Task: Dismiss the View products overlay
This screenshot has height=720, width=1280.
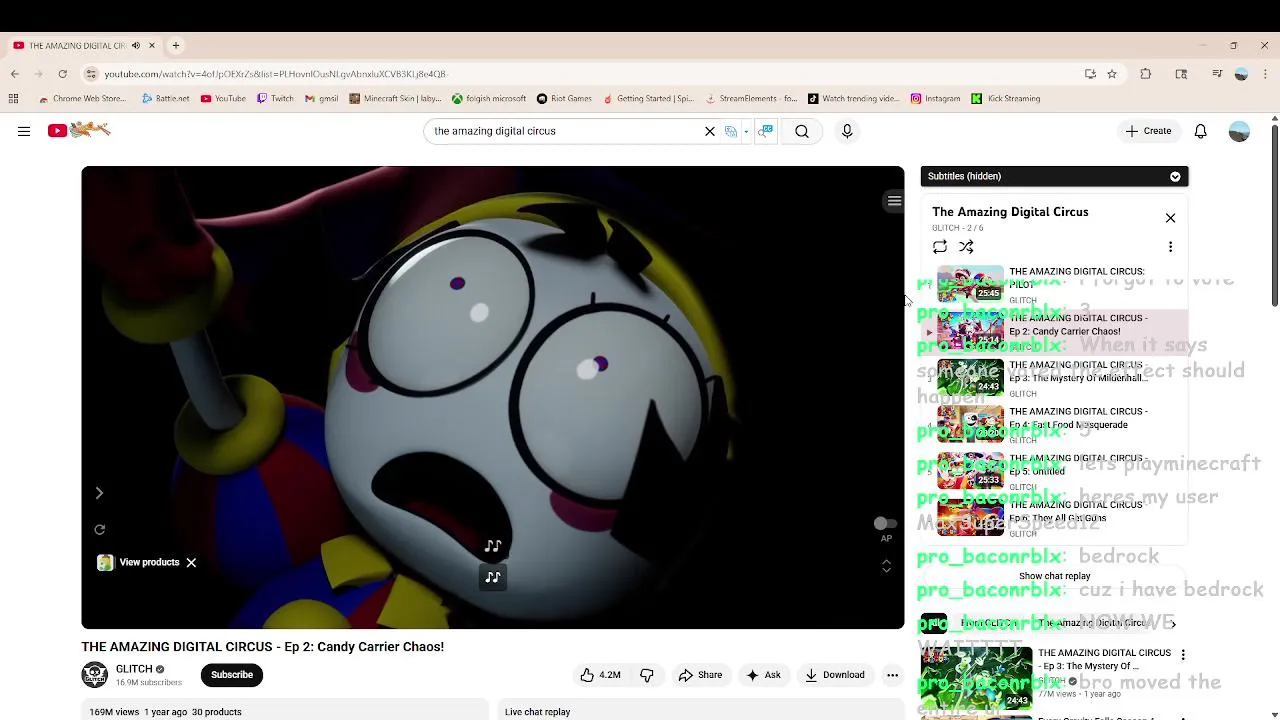Action: coord(191,562)
